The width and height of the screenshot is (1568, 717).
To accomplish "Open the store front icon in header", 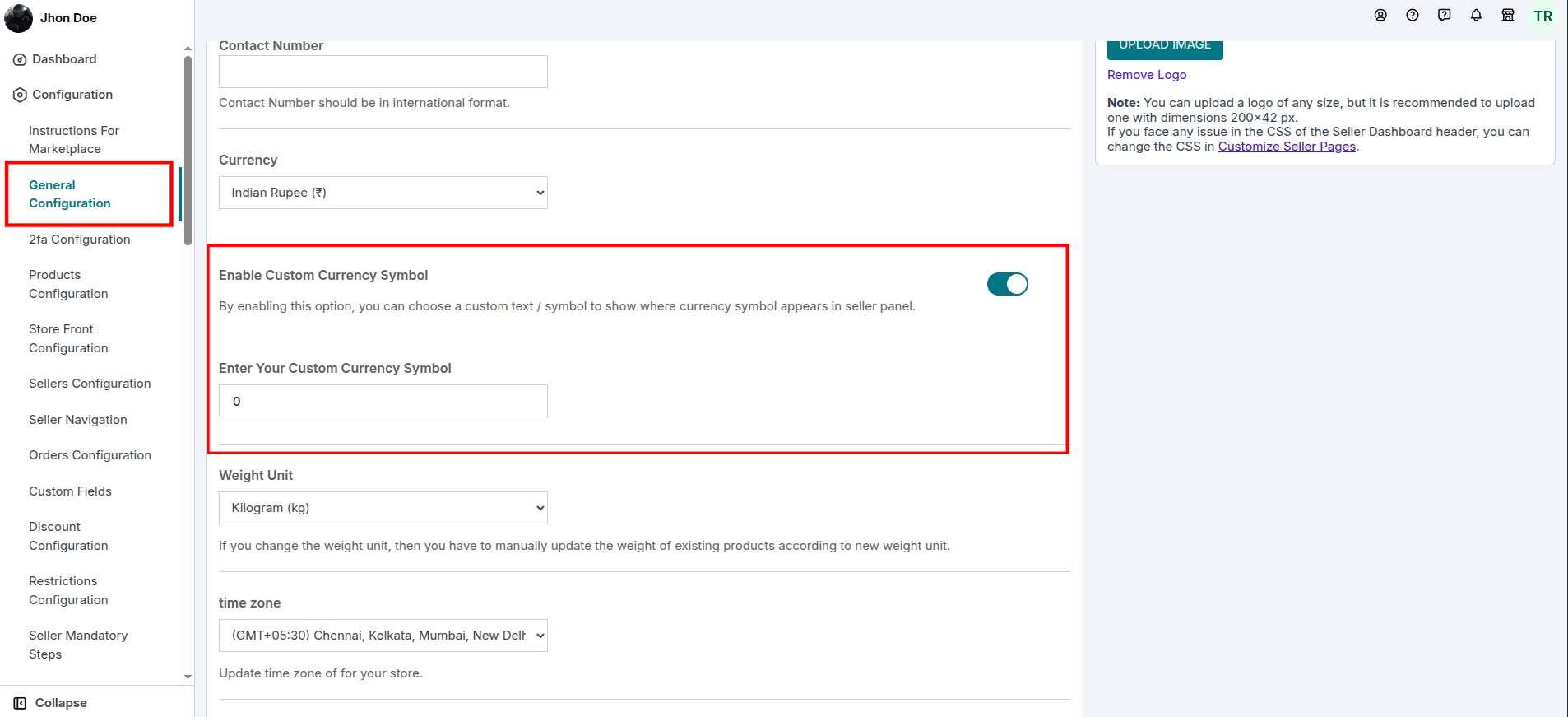I will click(x=1508, y=16).
